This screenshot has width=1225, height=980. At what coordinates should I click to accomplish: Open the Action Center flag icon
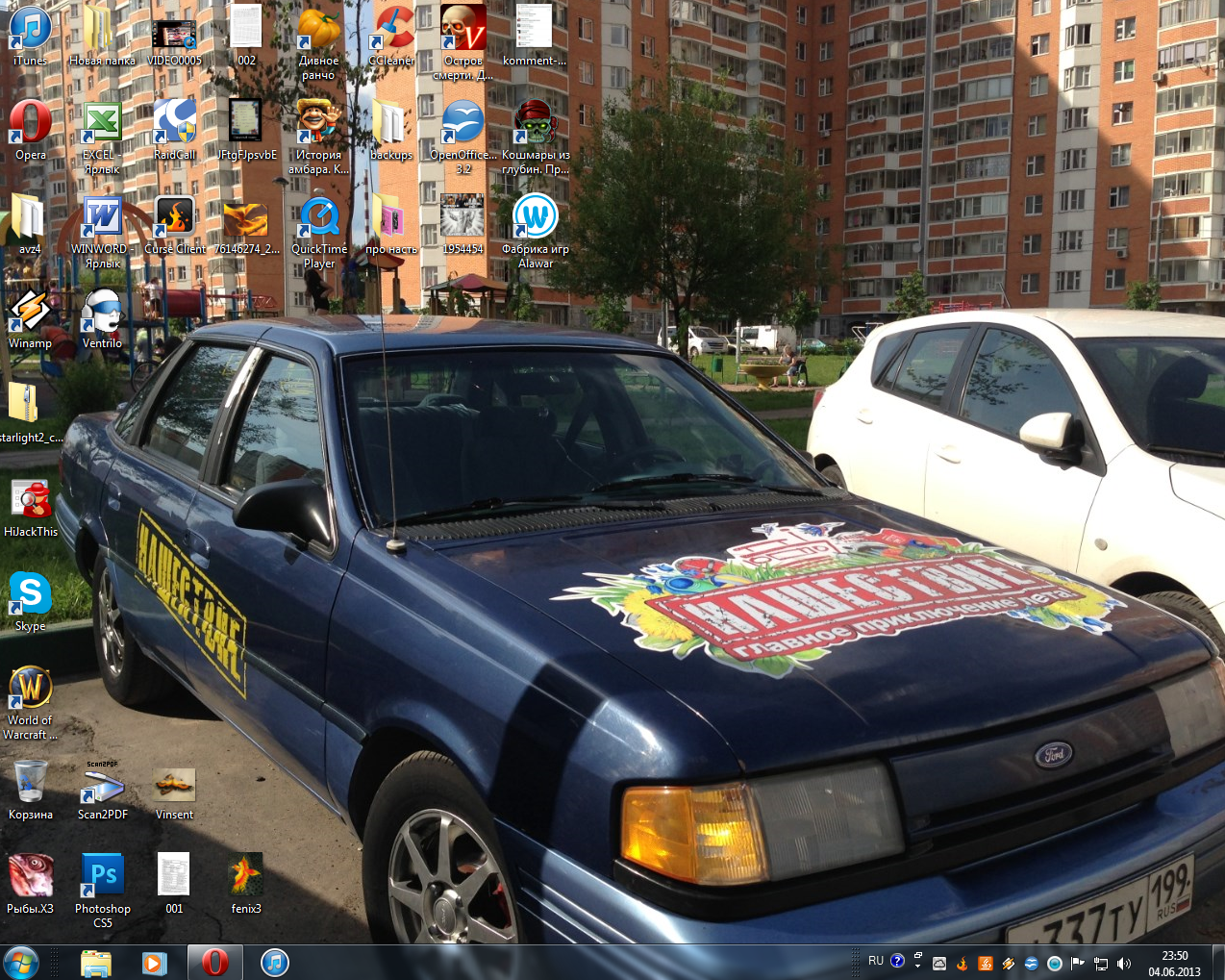click(x=1078, y=963)
